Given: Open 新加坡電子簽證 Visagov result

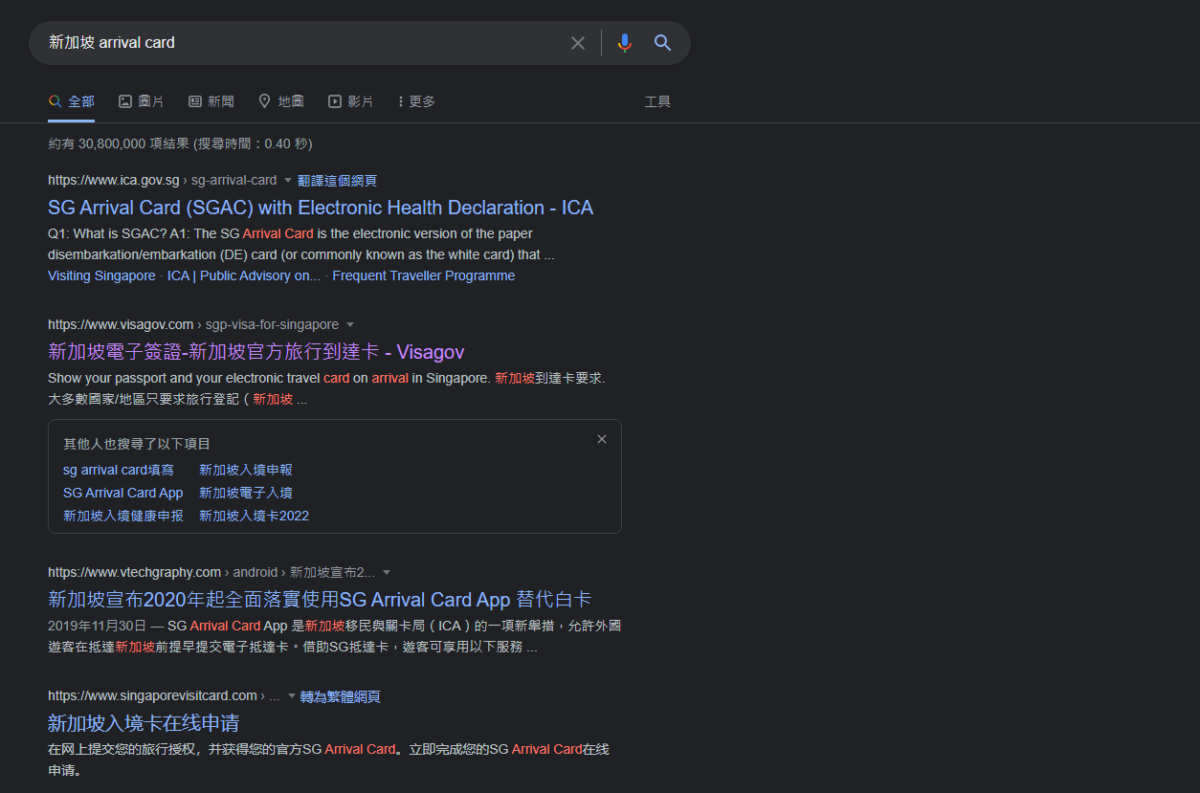Looking at the screenshot, I should click(x=256, y=352).
